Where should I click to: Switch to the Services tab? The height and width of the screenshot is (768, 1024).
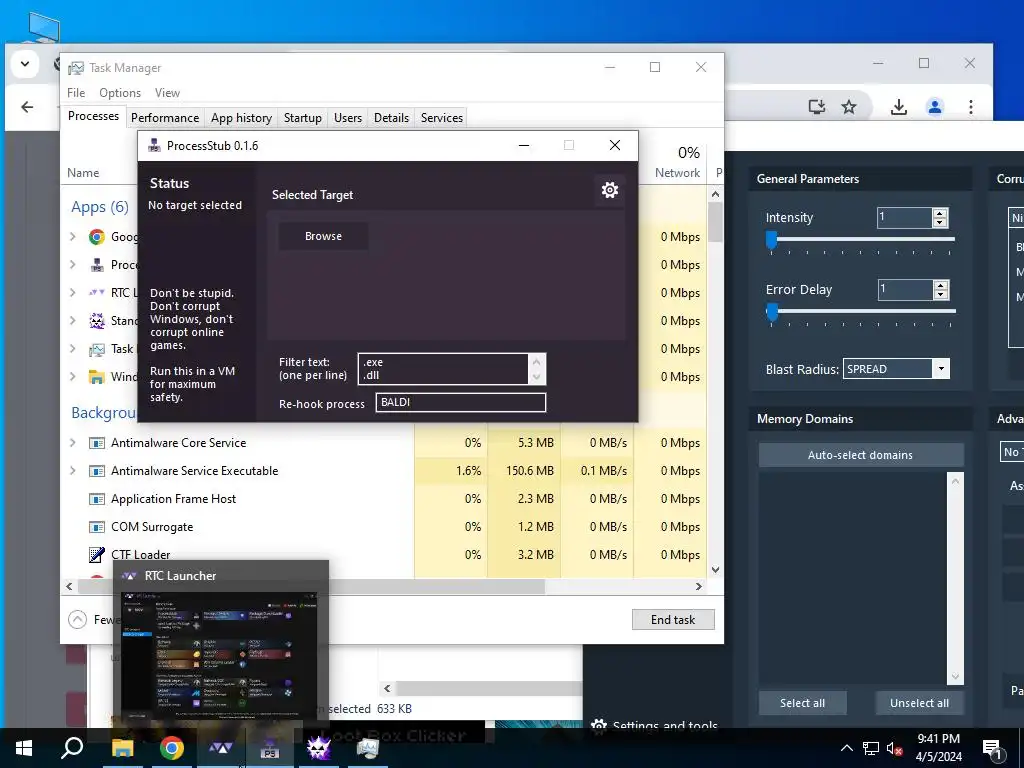coord(441,118)
